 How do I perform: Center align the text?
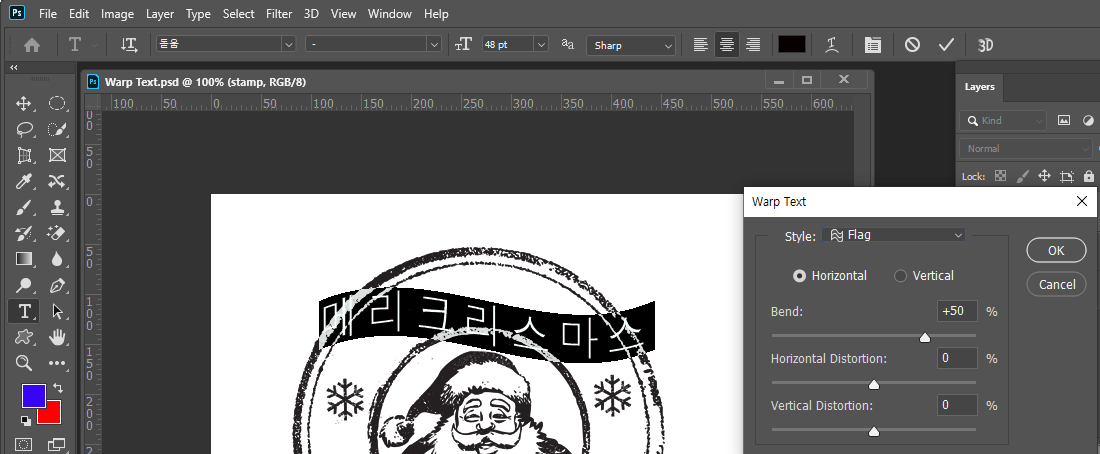(x=727, y=45)
